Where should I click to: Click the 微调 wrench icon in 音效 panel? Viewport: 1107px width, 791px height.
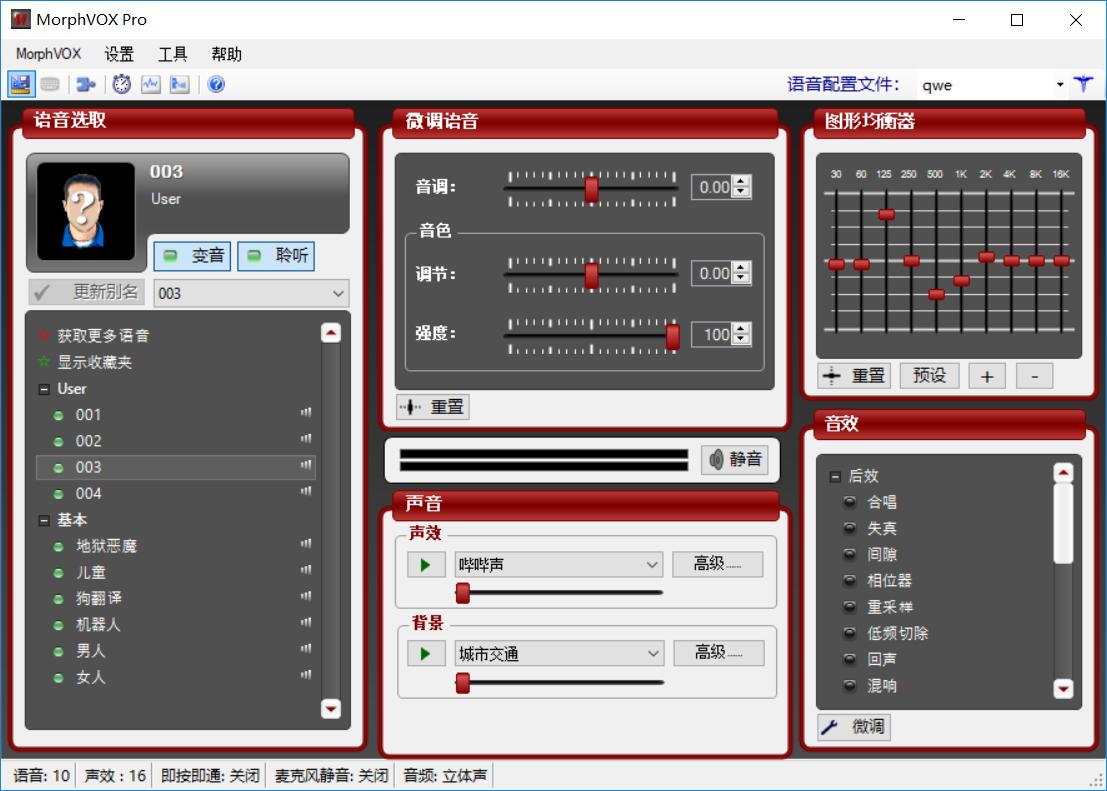point(855,728)
